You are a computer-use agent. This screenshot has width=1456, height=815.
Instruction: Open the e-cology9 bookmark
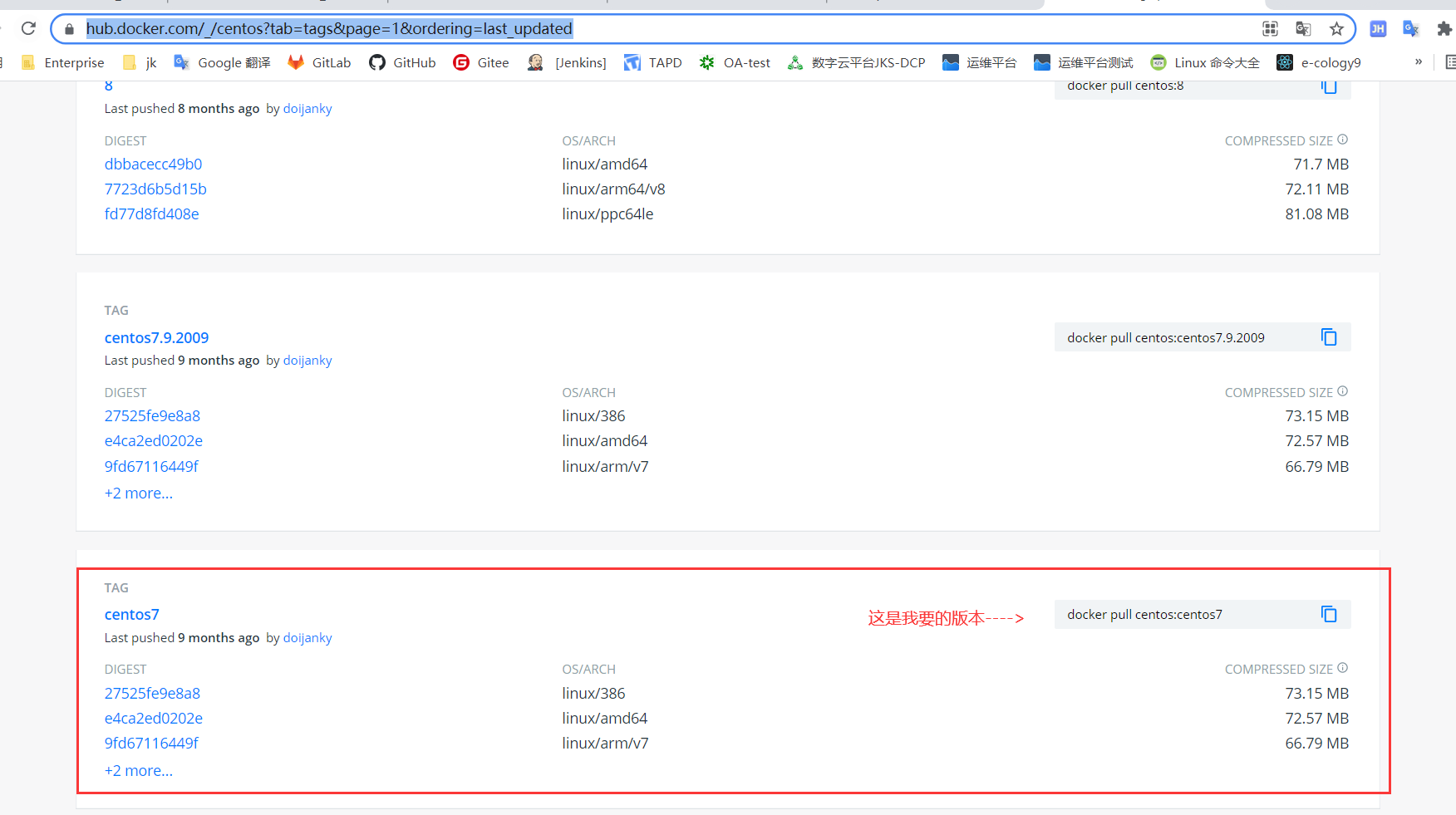point(1319,62)
